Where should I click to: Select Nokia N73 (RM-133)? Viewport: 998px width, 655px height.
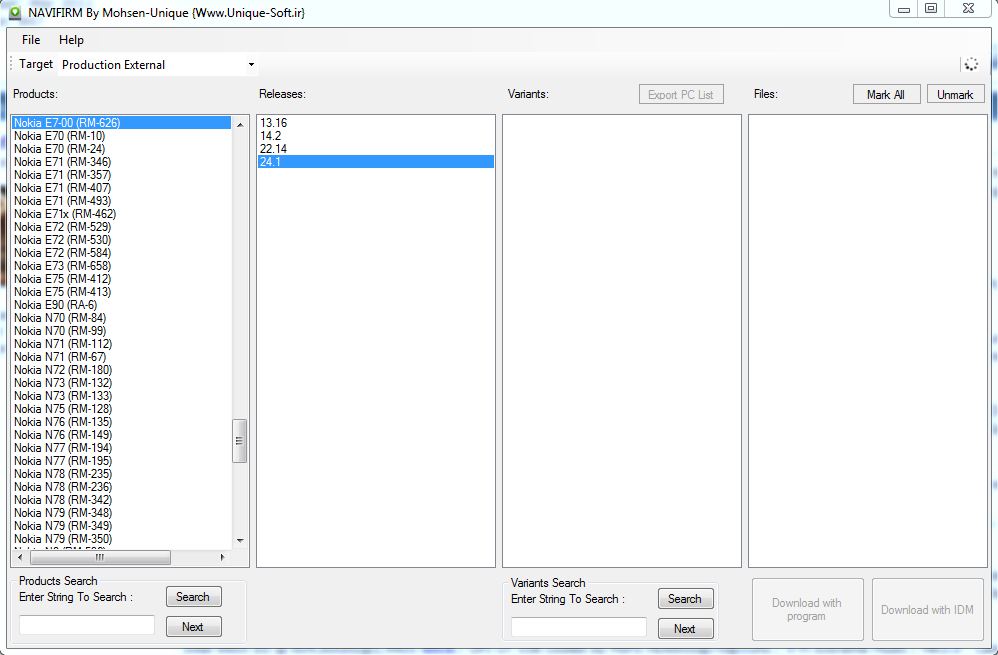pos(122,395)
